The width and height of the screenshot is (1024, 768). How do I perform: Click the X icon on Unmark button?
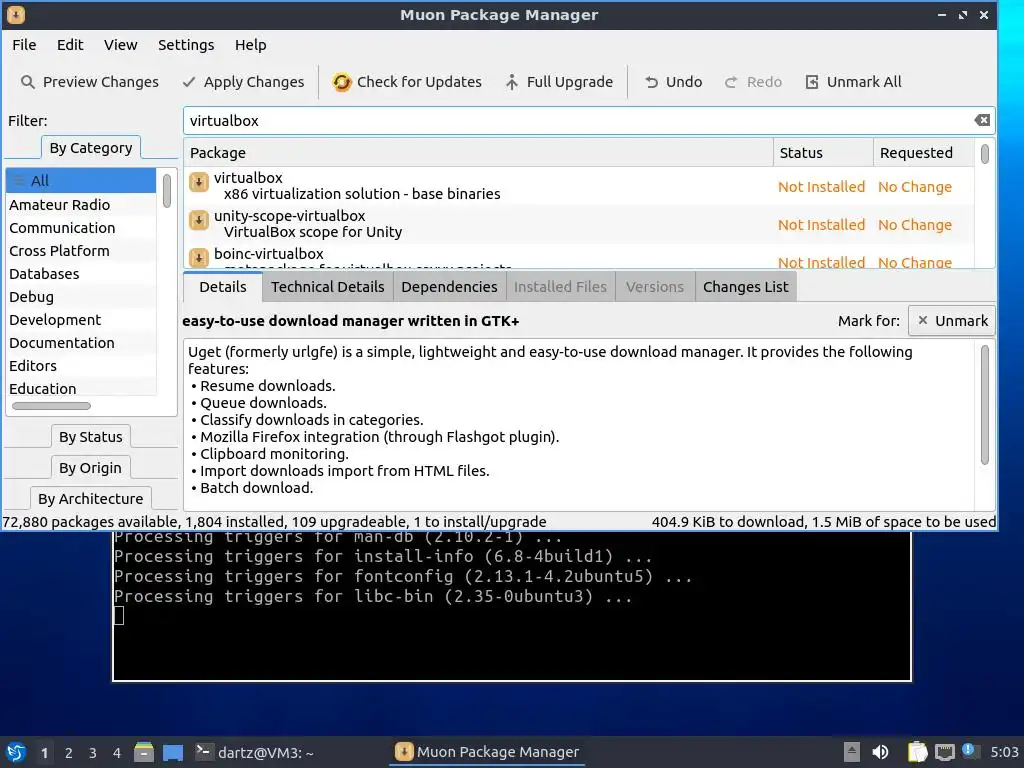[x=923, y=321]
